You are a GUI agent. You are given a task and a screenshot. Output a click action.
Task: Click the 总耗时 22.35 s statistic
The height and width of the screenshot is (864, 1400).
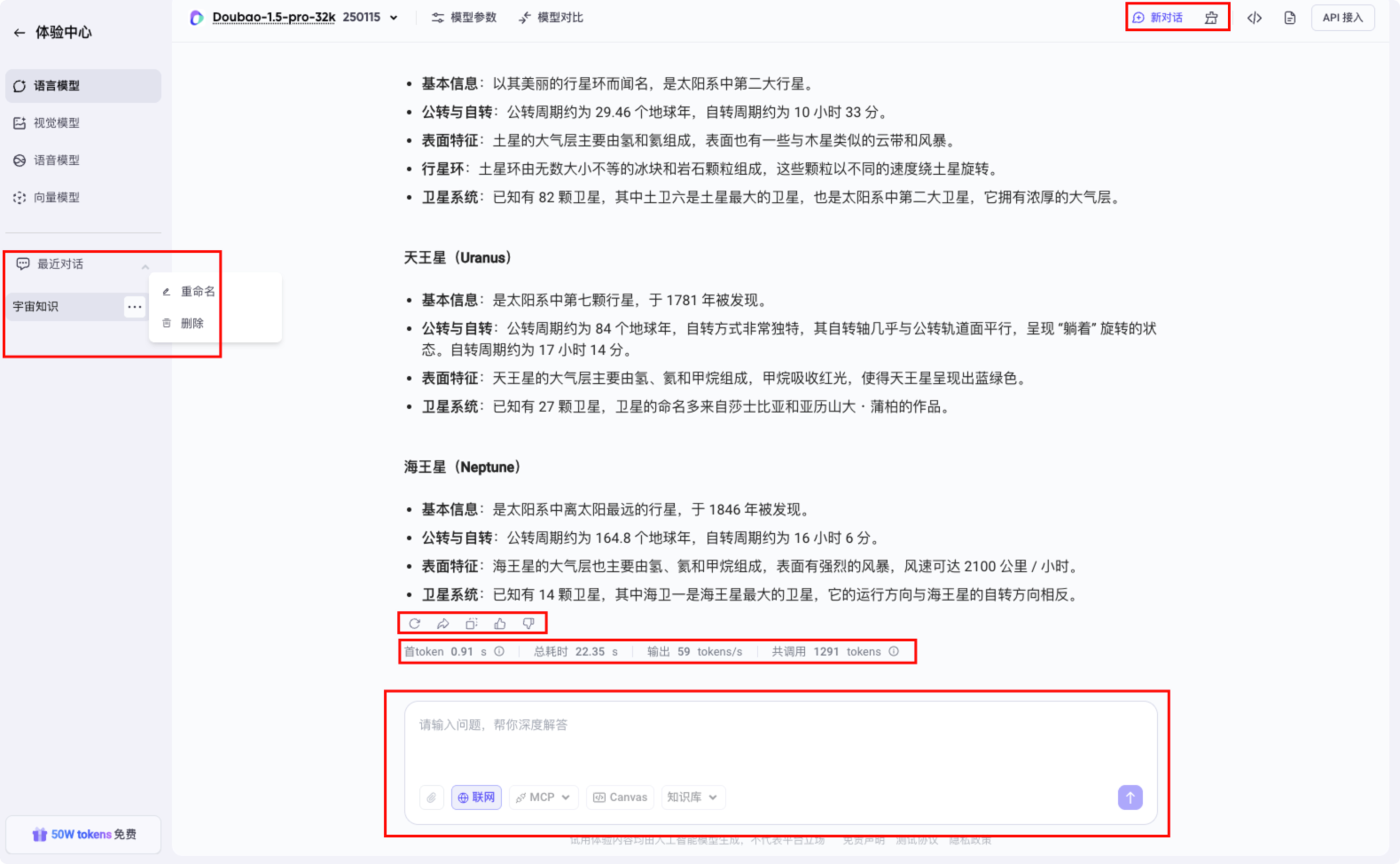(x=575, y=651)
